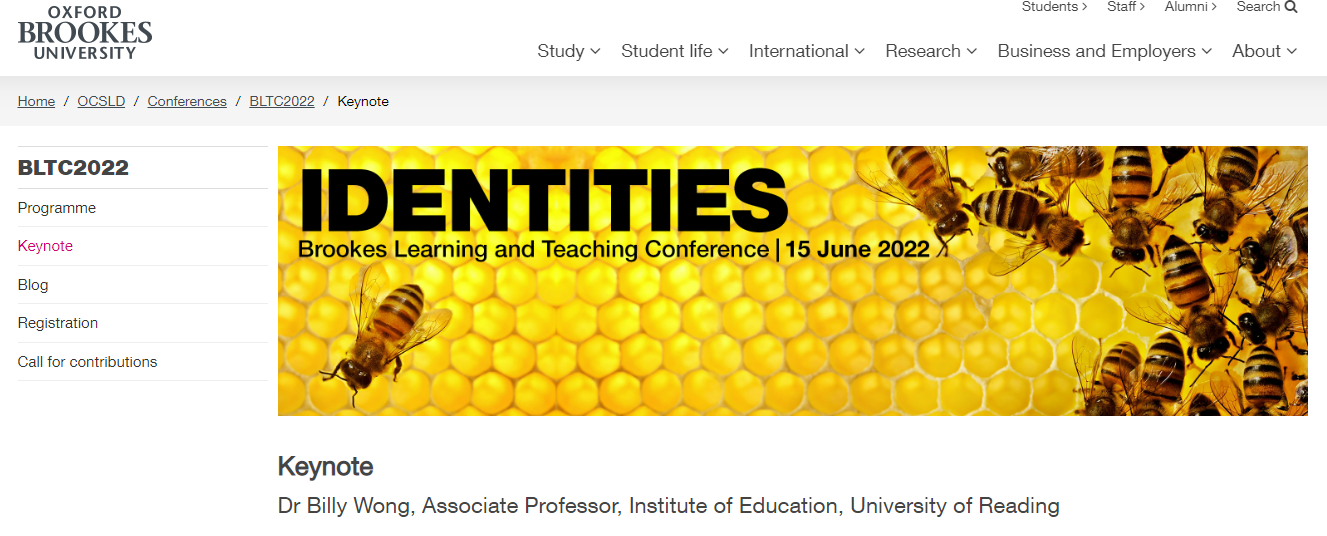The image size is (1327, 536).
Task: Open the International dropdown menu
Action: coord(806,51)
